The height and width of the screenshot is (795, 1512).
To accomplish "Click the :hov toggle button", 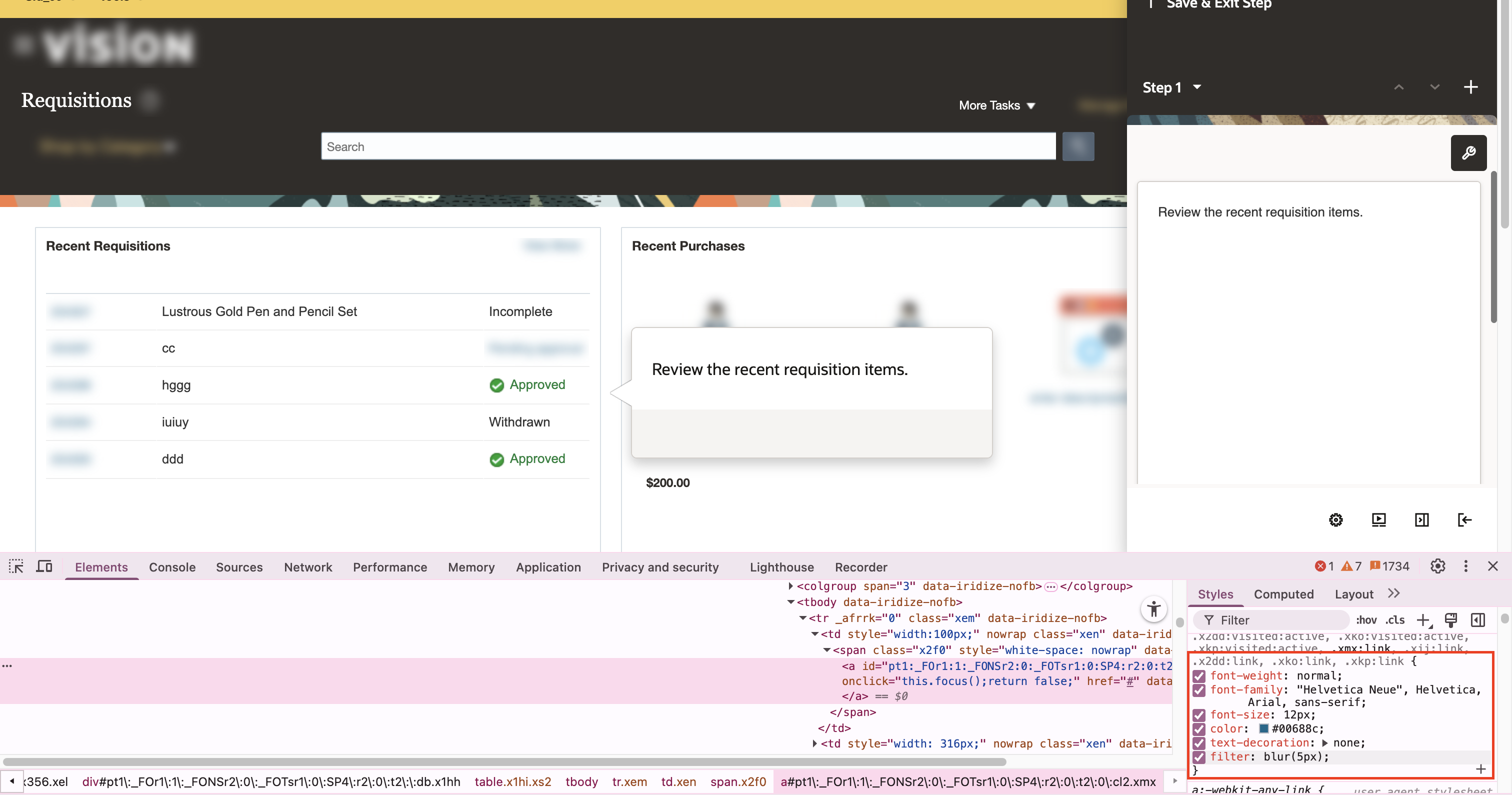I will [1365, 620].
